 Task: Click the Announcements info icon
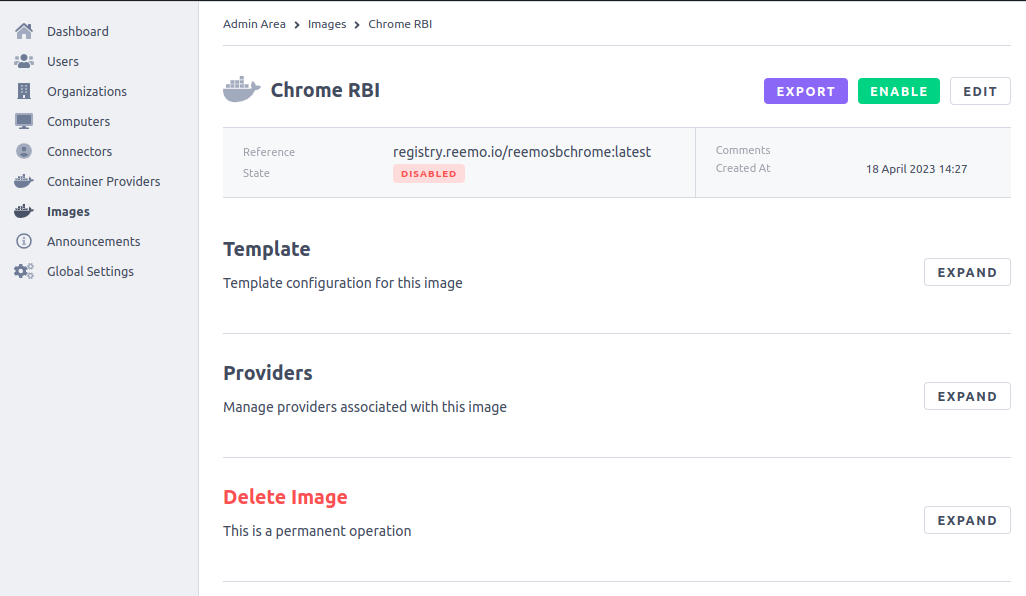24,241
